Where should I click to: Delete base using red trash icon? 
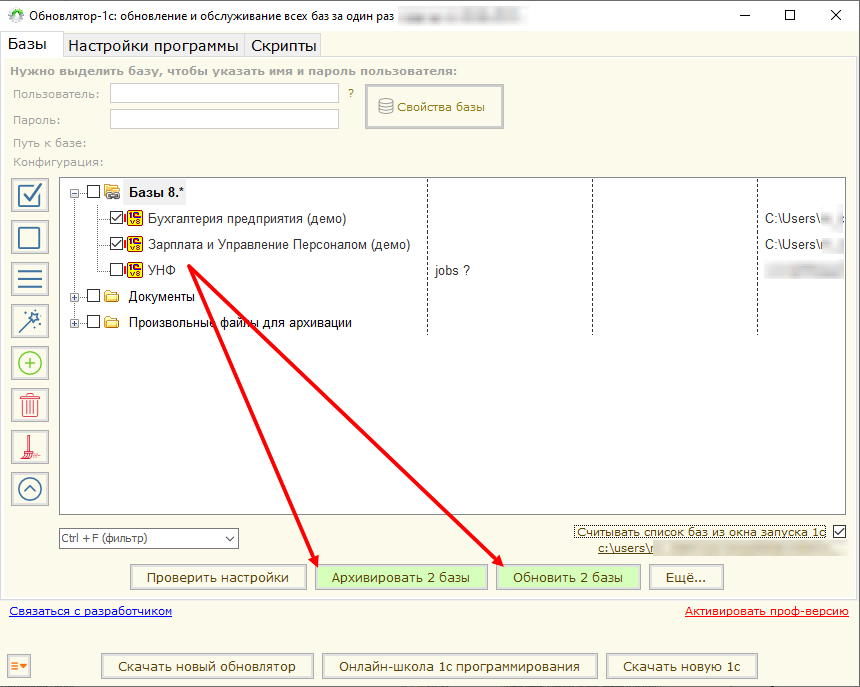pyautogui.click(x=30, y=405)
